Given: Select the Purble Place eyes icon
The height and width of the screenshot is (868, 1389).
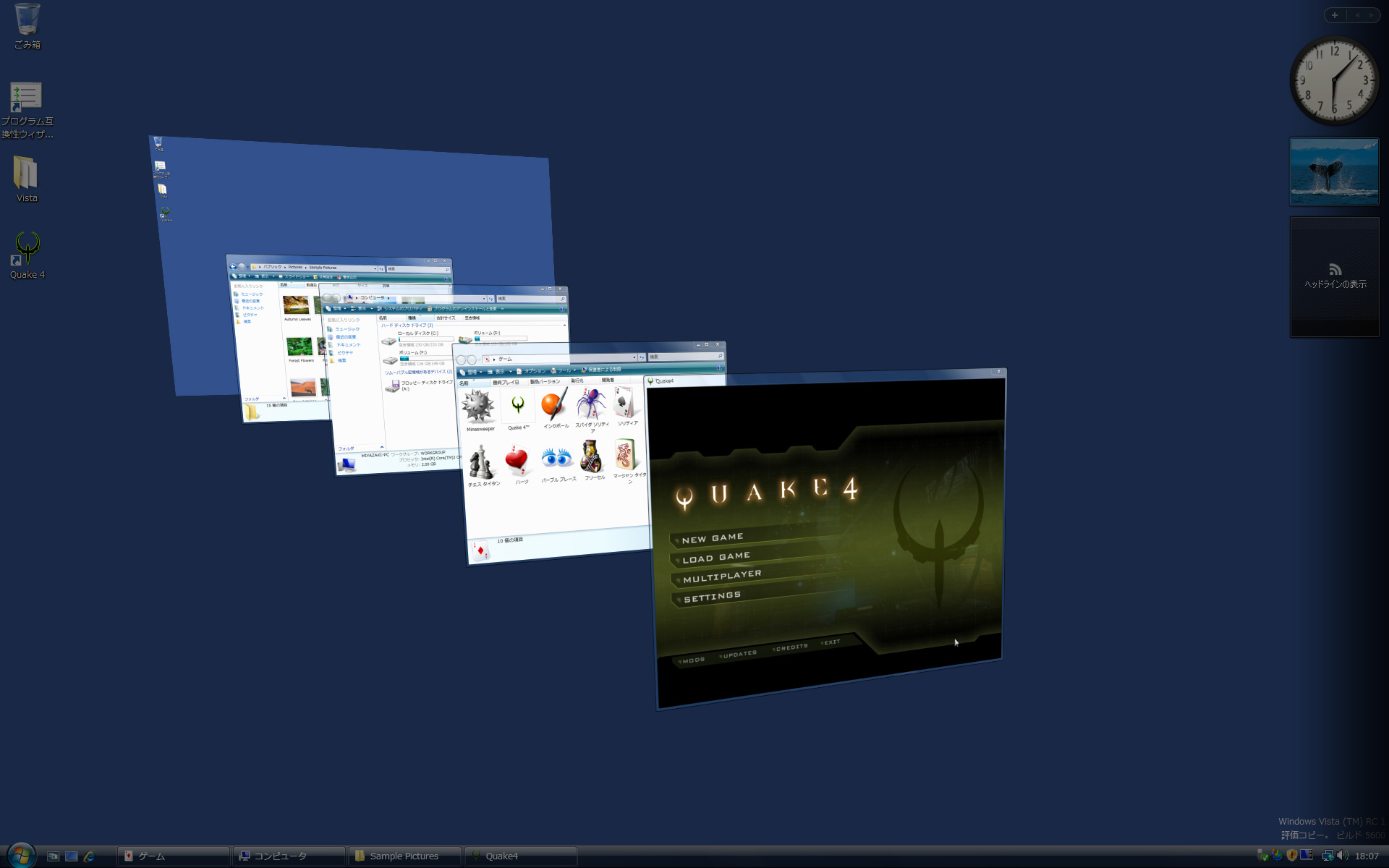Looking at the screenshot, I should click(557, 457).
